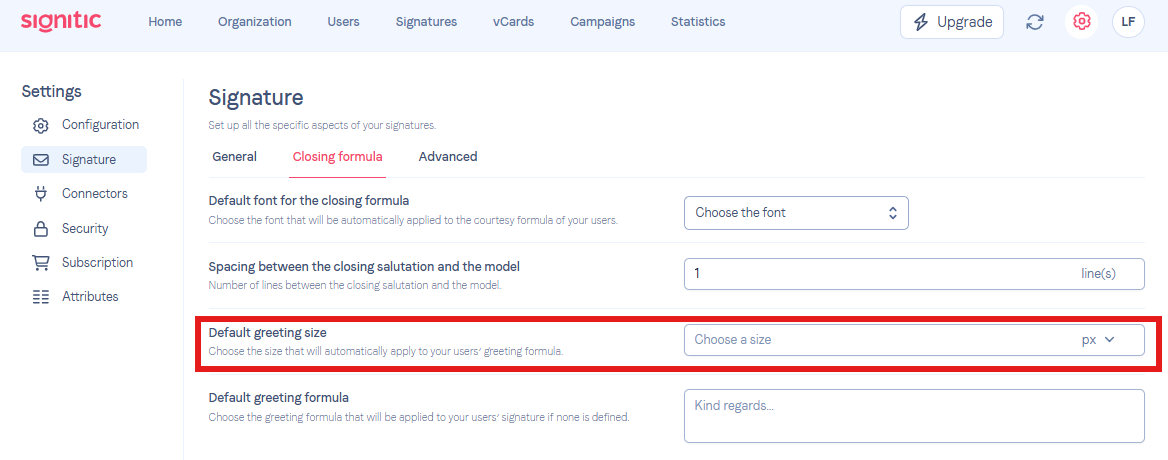Click the Upgrade button
The image size is (1168, 460).
pos(952,22)
